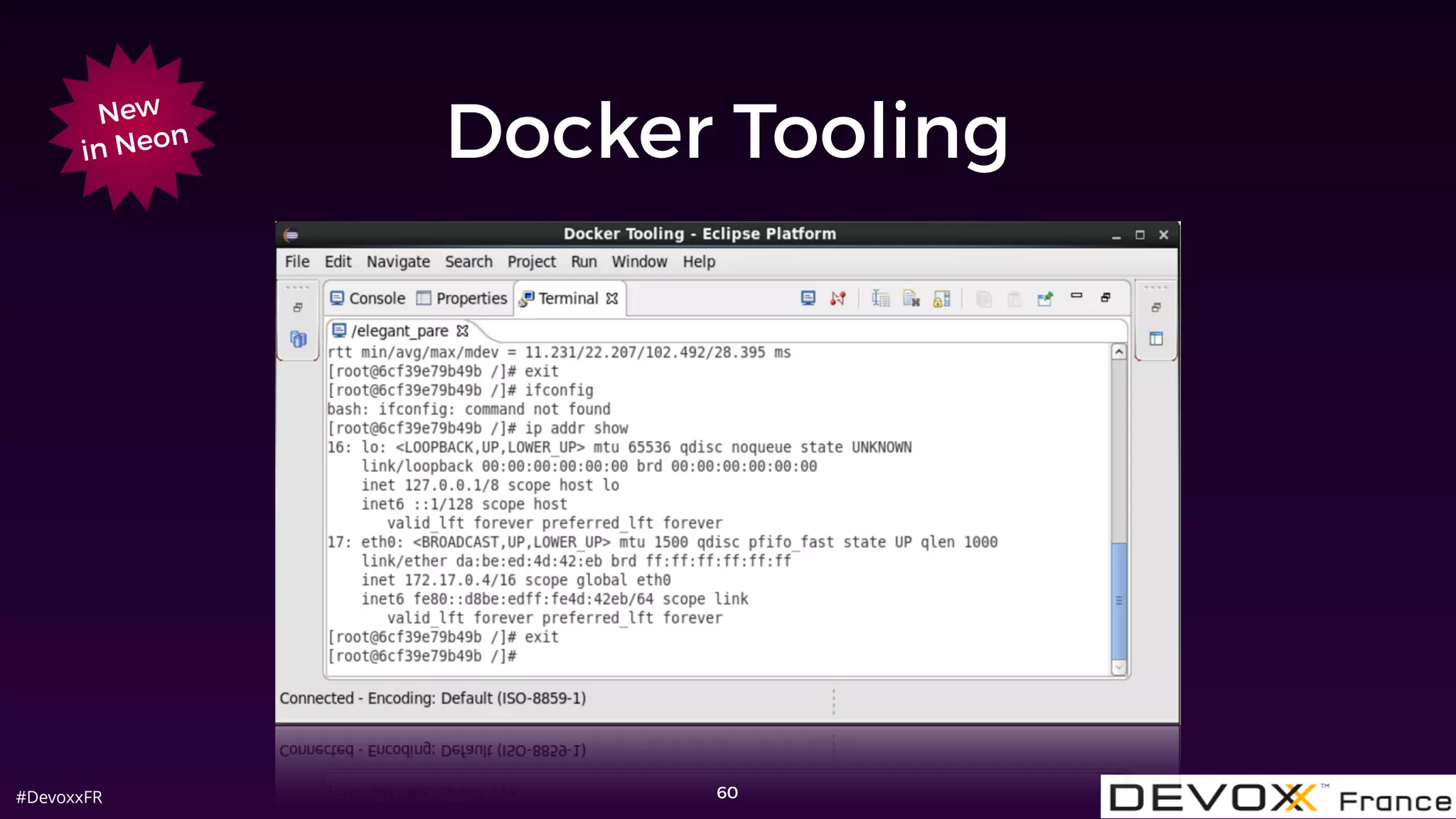This screenshot has height=819, width=1456.
Task: Click the '16: lo:' loopback line
Action: pyautogui.click(x=619, y=448)
